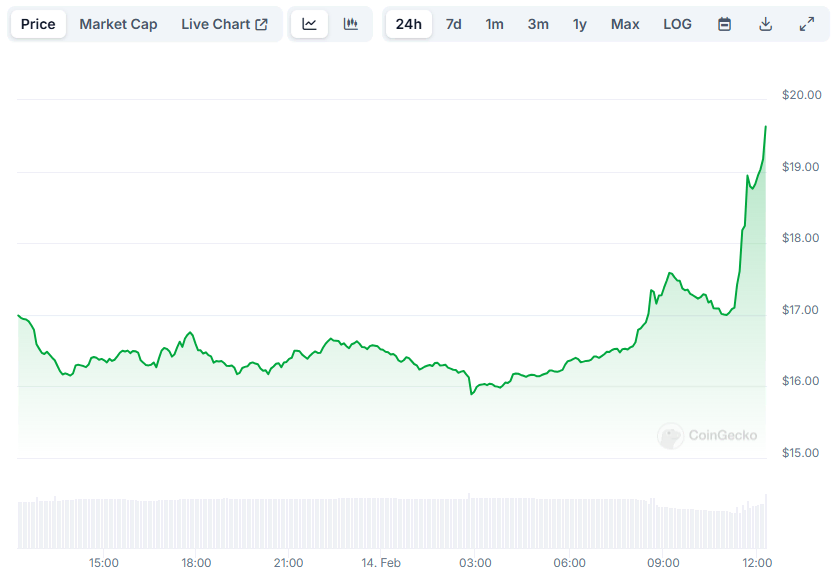Switch to candlestick chart view
Screen dimensions: 839x578
tap(350, 24)
